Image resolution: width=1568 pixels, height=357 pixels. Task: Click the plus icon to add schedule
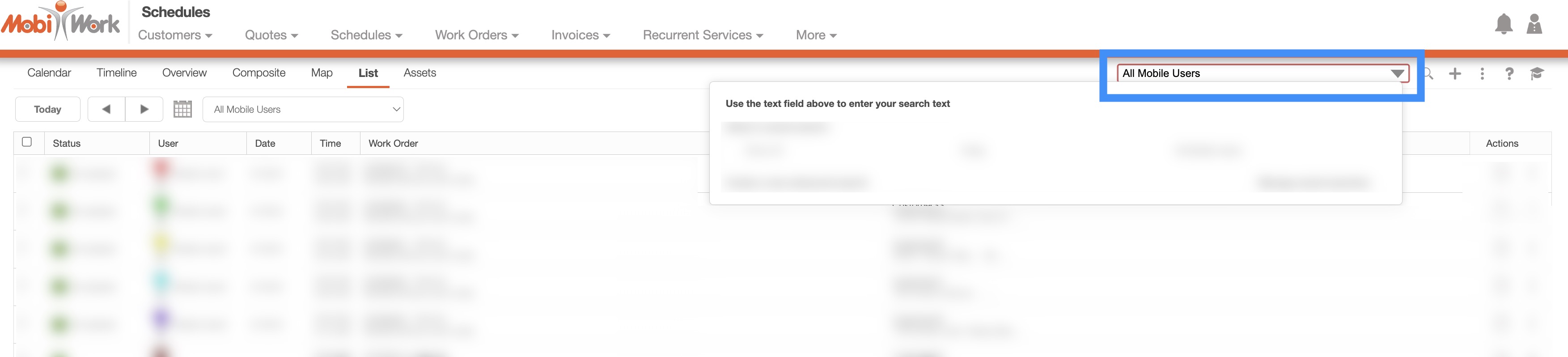click(1455, 74)
